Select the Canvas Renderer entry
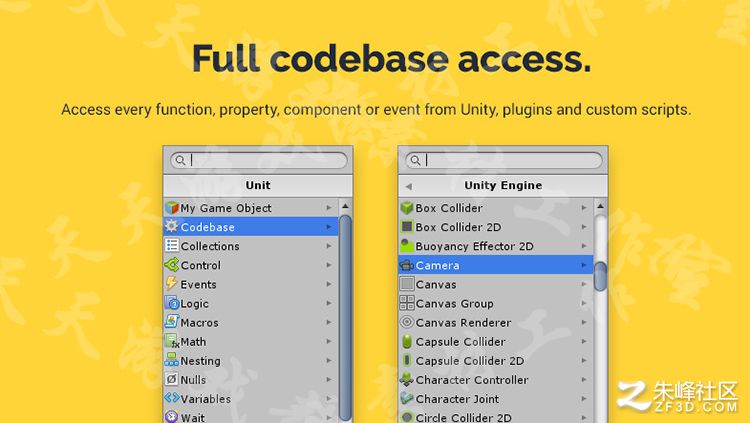Screen dimensions: 750x423 point(496,322)
